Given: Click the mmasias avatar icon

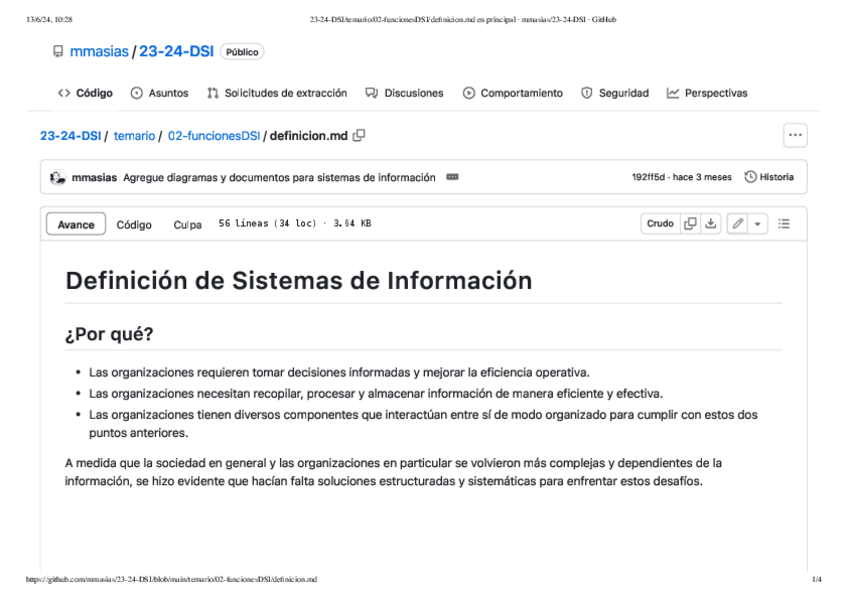Looking at the screenshot, I should click(58, 178).
